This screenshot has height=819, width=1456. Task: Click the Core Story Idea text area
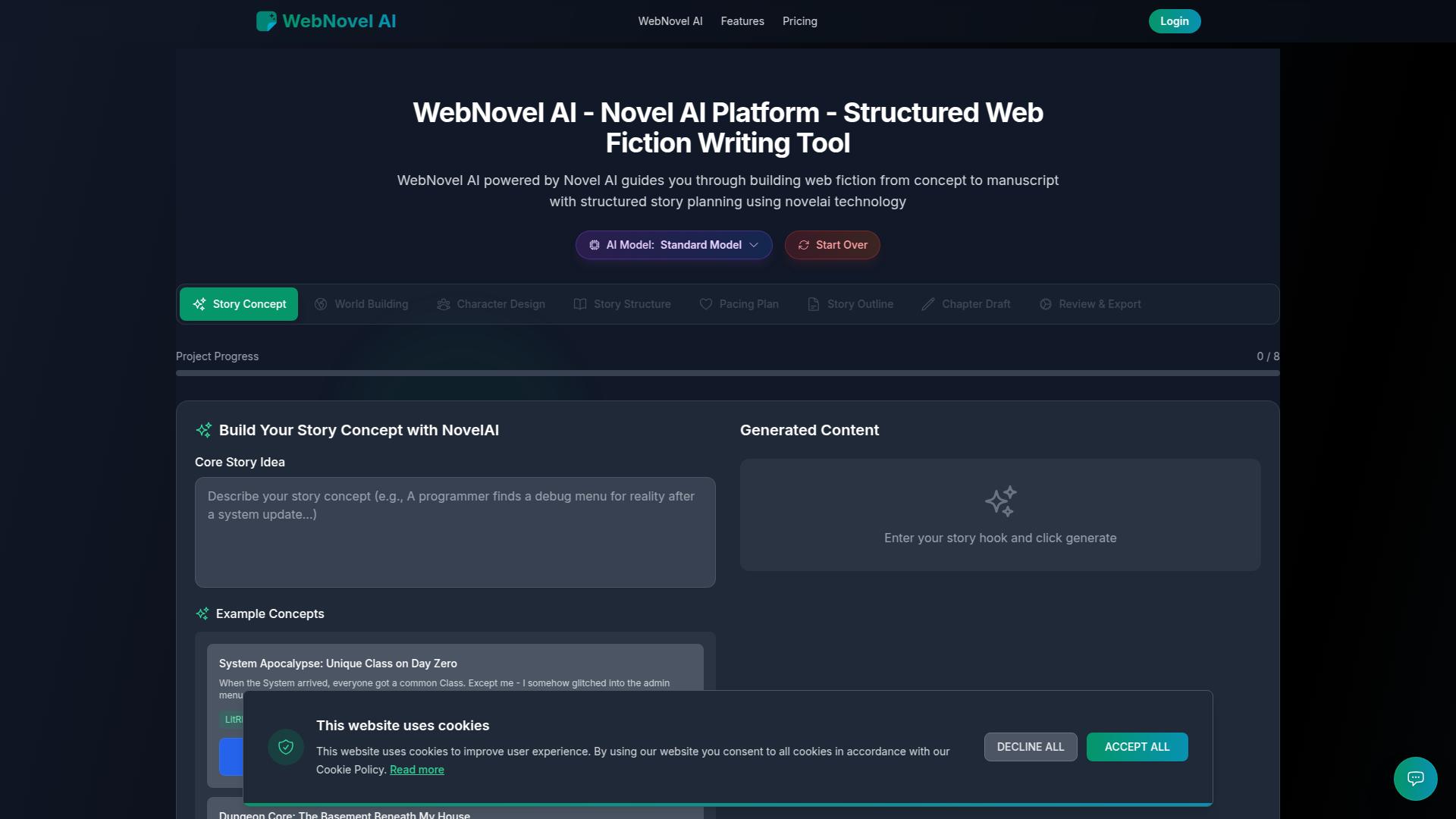point(455,532)
